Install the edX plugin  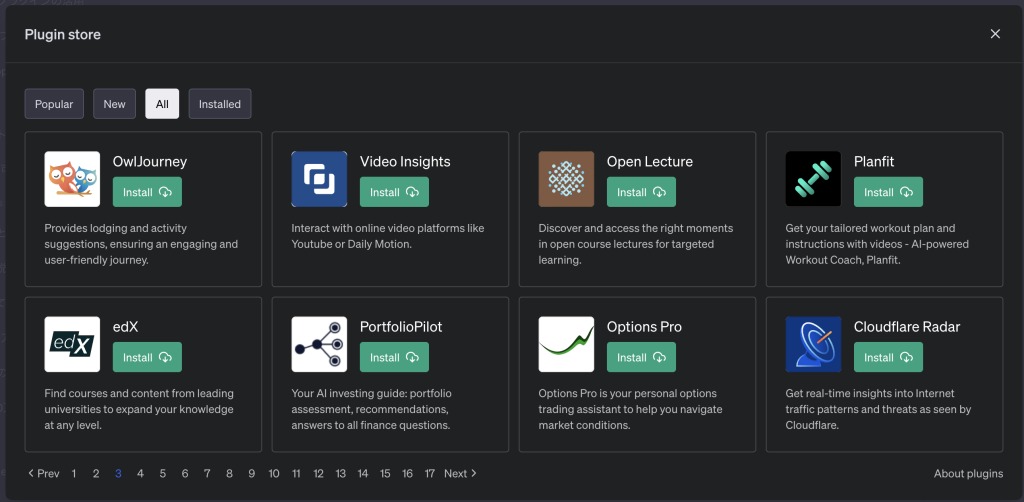[147, 357]
